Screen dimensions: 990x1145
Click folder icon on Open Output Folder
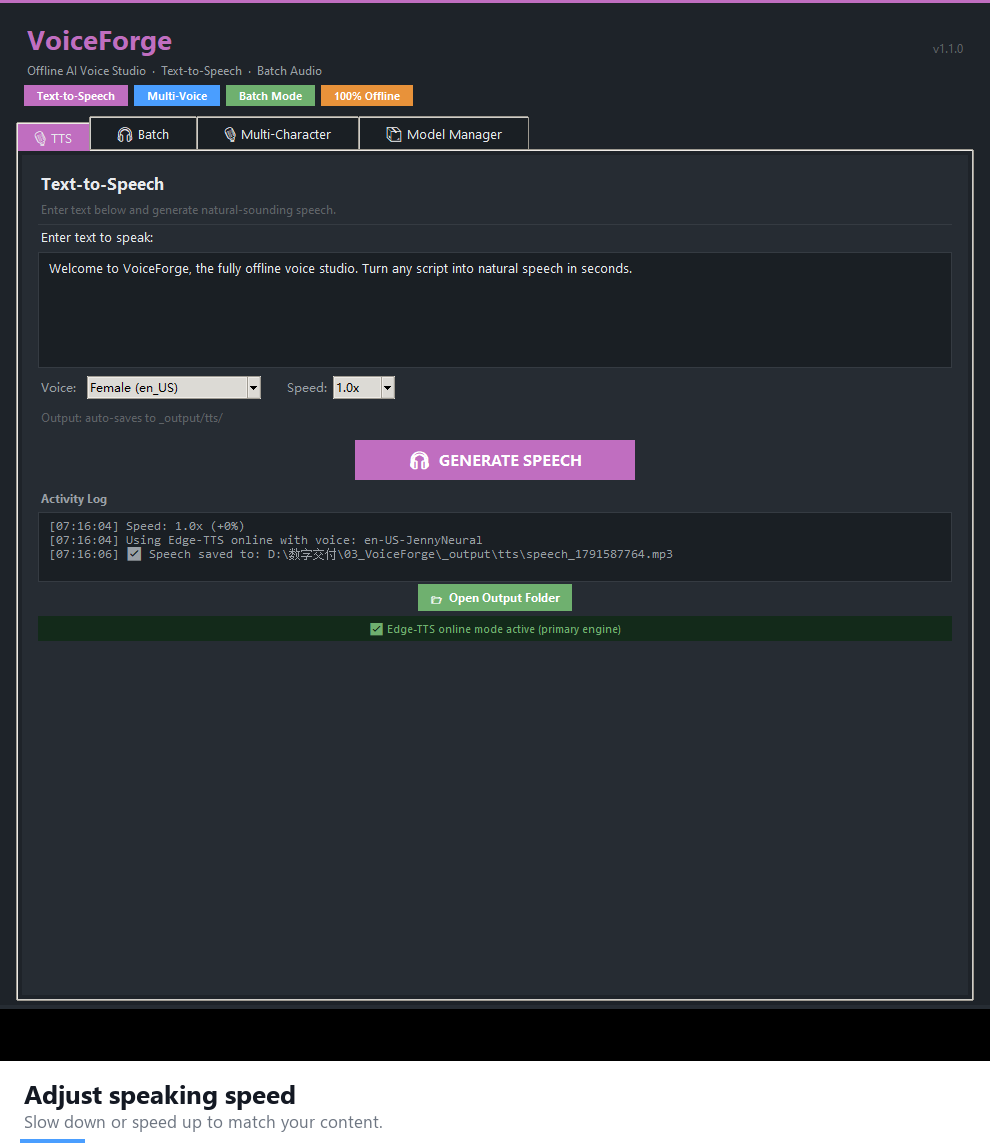(436, 599)
